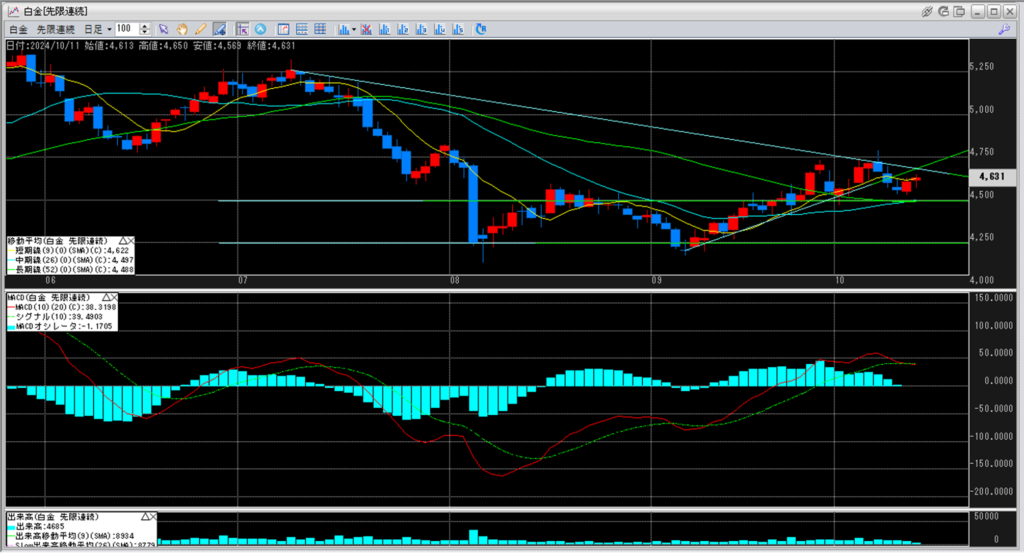Open the blue wrench settings icon
Screen dimensions: 1024x553
point(1004,29)
